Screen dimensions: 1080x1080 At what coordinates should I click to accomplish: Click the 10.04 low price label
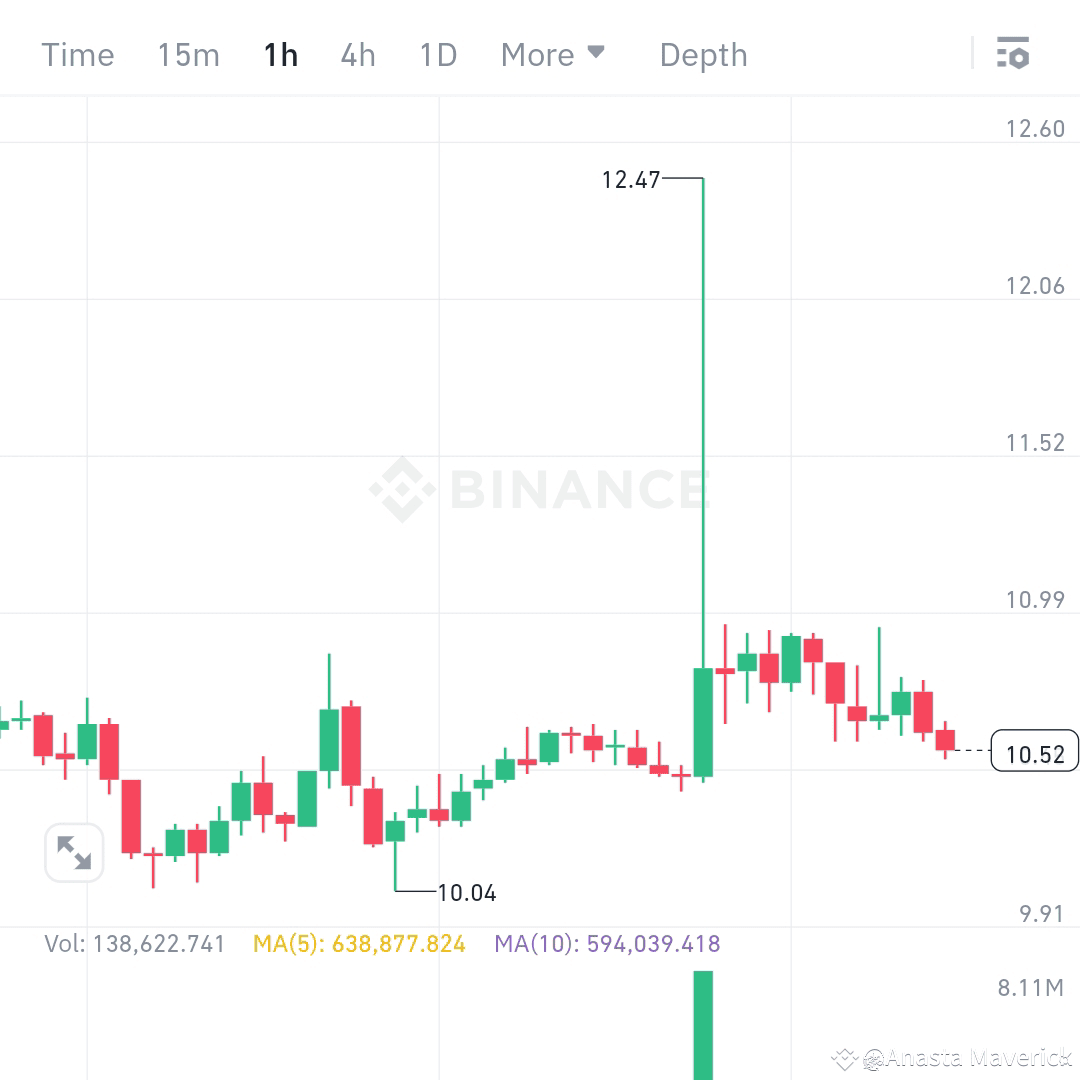coord(466,893)
